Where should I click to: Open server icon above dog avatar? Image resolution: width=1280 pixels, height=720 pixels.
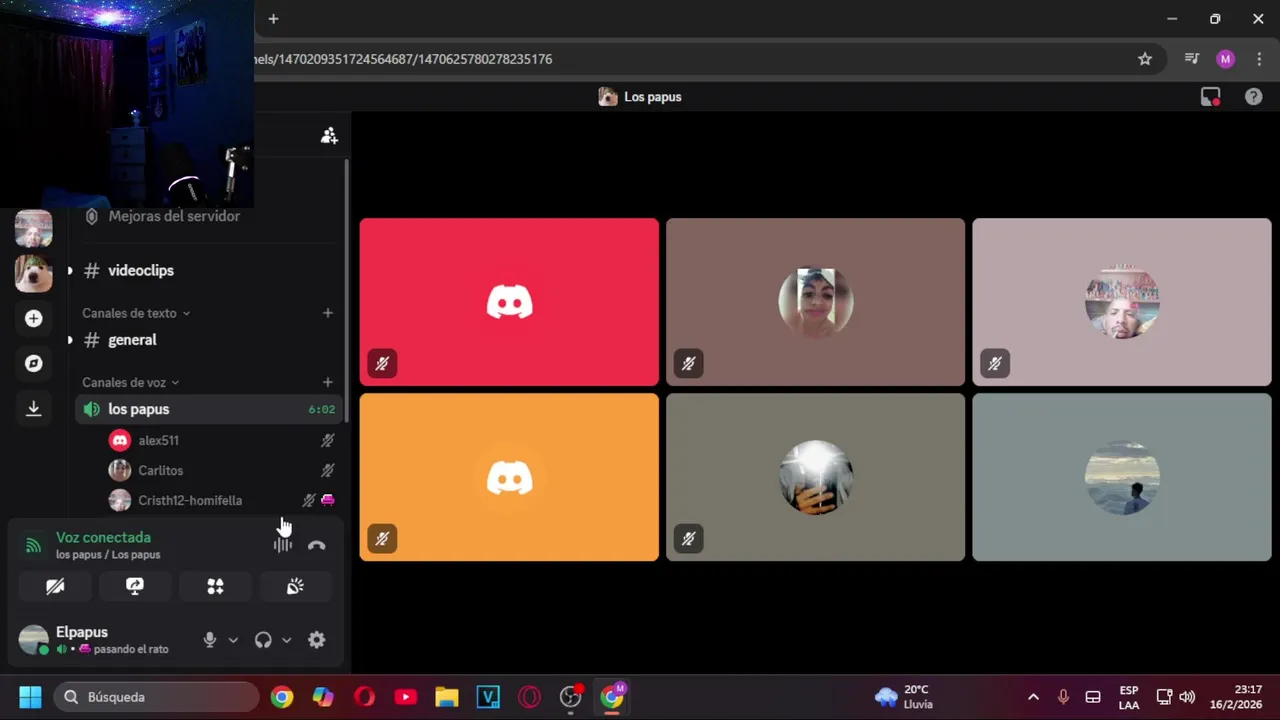tap(33, 229)
